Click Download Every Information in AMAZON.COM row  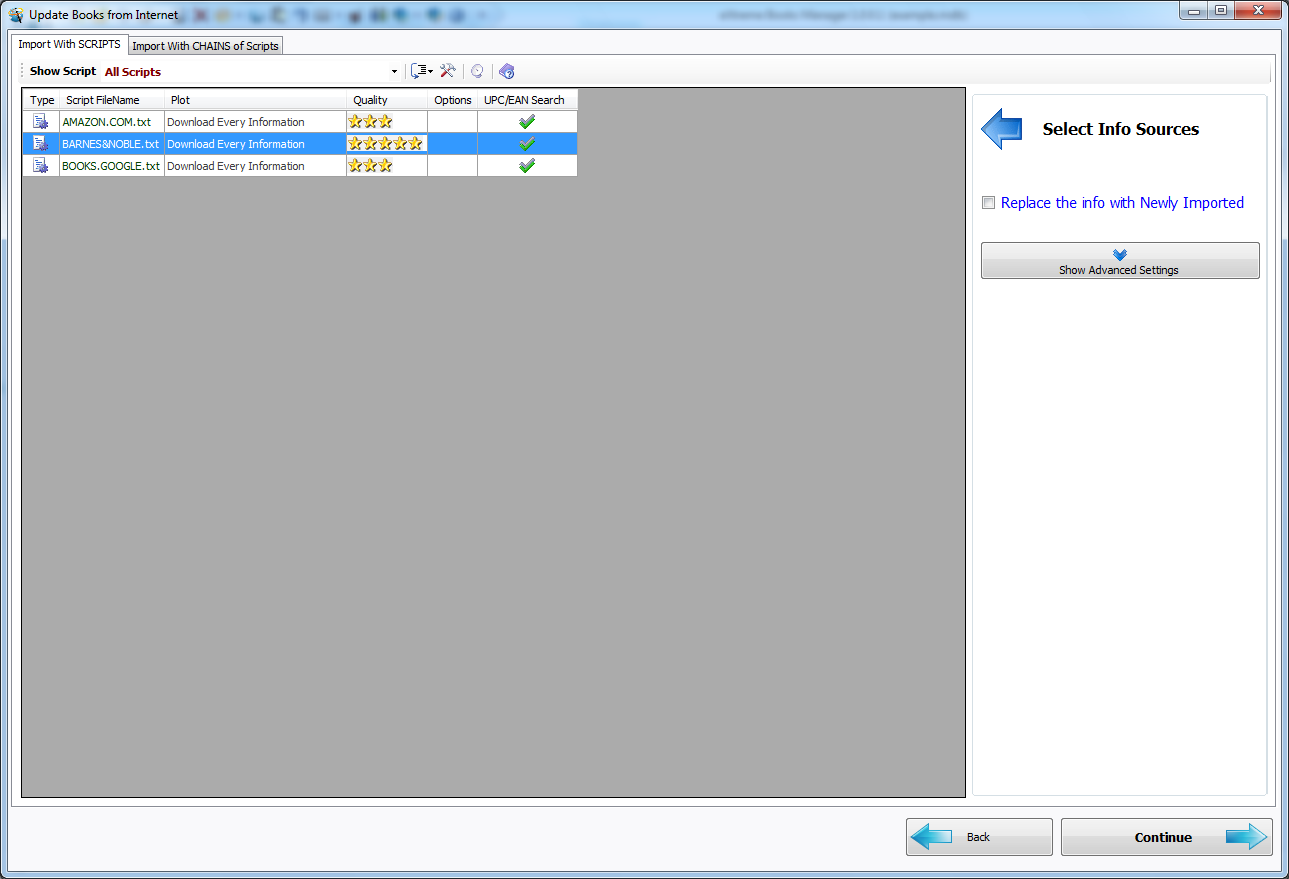tap(236, 122)
